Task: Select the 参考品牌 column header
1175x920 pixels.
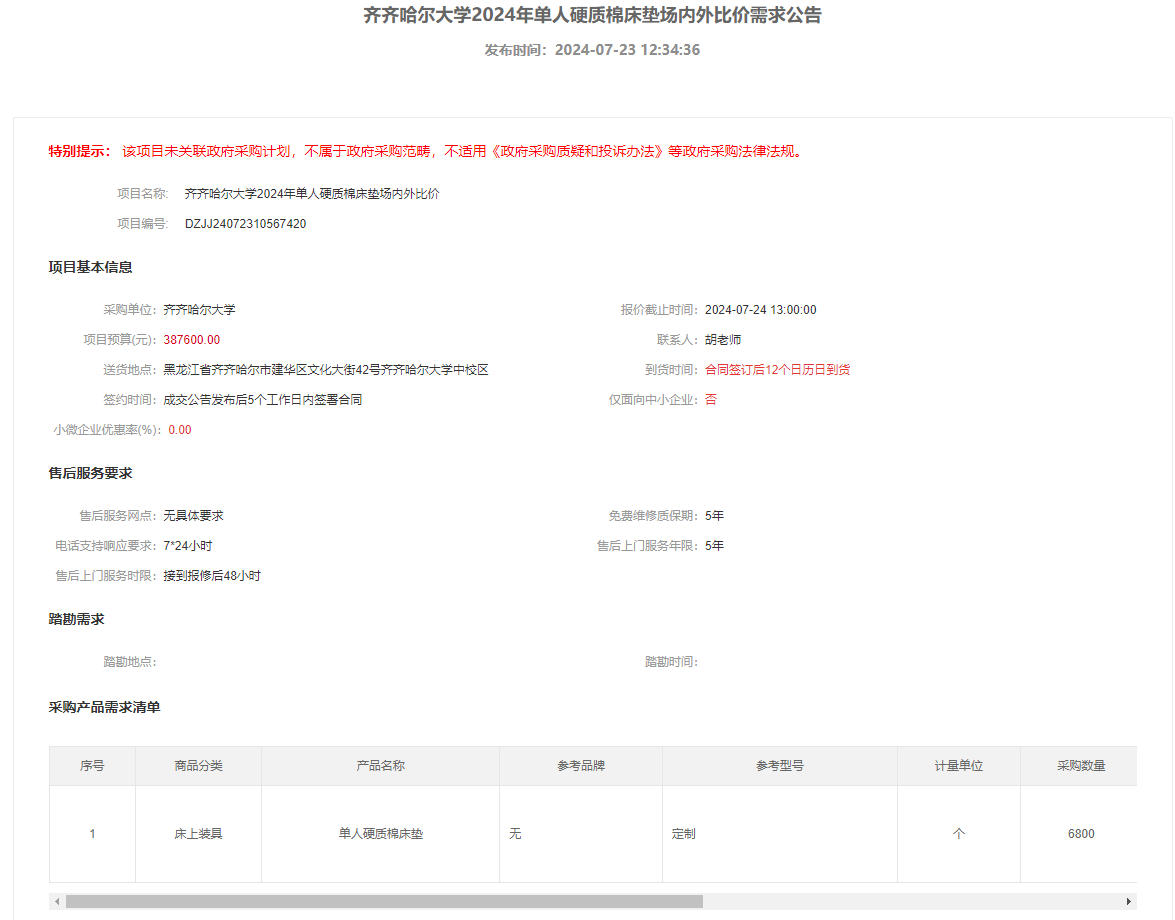Action: (x=581, y=766)
